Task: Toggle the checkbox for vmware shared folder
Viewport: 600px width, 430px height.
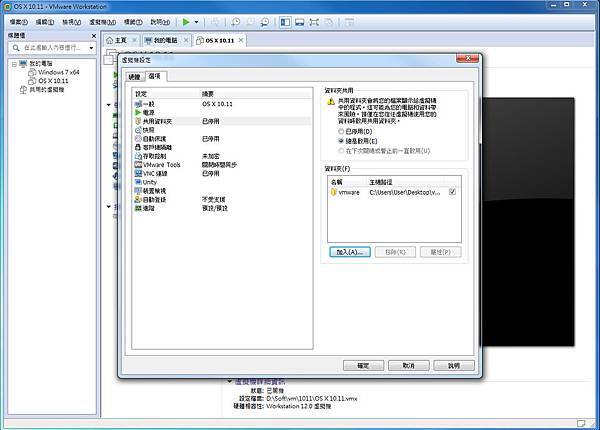Action: [452, 192]
